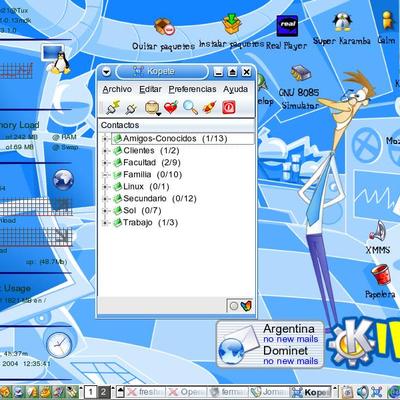Expand the Clientes group
Viewport: 400px width, 400px height.
[105, 151]
